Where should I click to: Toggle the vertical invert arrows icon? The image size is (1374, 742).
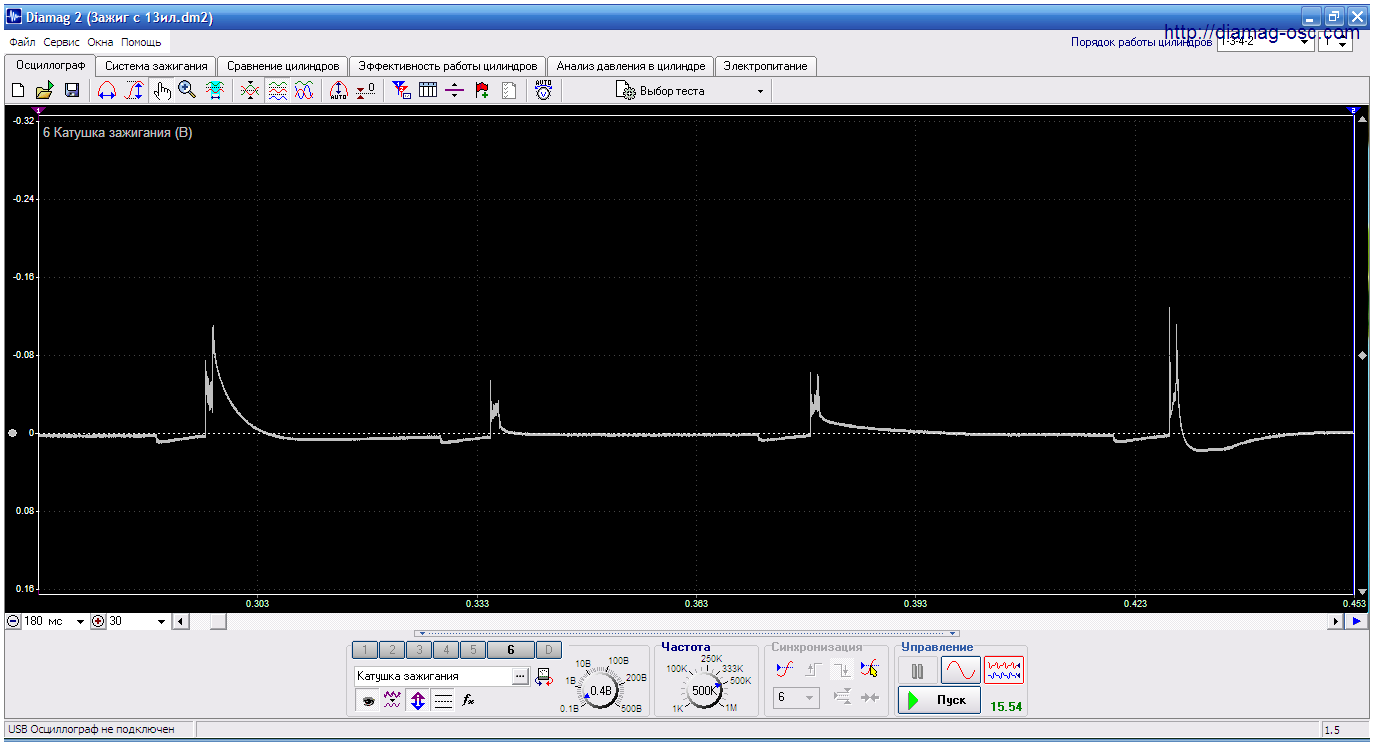418,701
